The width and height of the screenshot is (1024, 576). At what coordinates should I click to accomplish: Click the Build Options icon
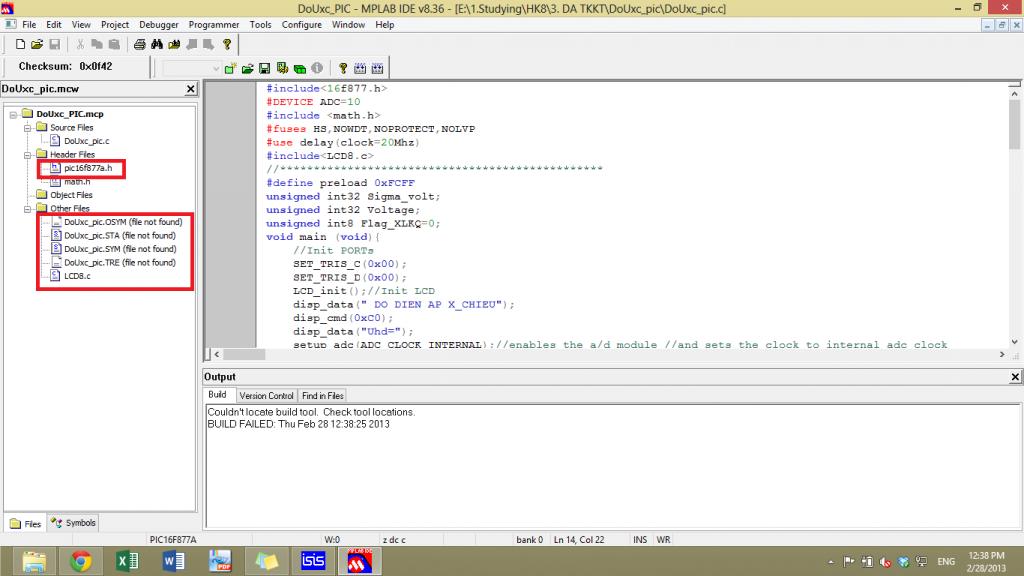[x=282, y=68]
